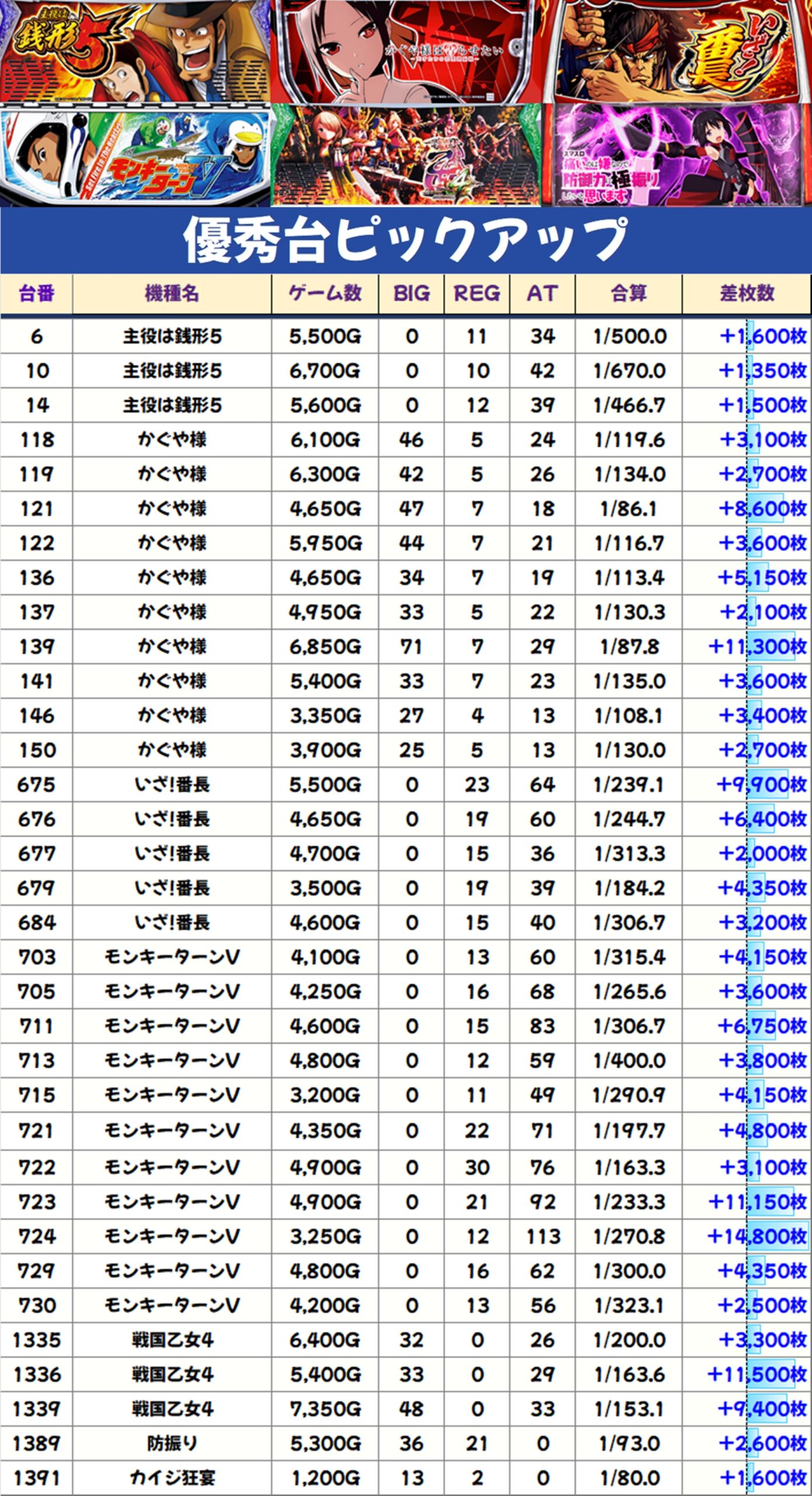Screen dimensions: 812x1496
Task: Click the 差枚数 column header
Action: (747, 293)
